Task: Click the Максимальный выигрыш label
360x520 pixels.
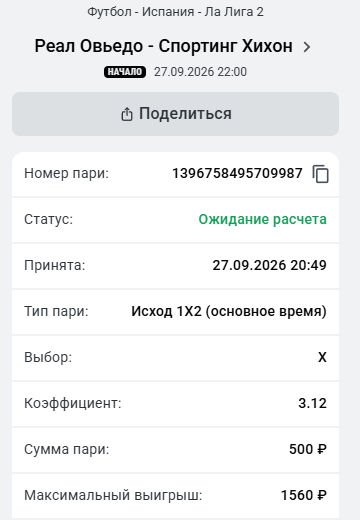Action: click(113, 496)
